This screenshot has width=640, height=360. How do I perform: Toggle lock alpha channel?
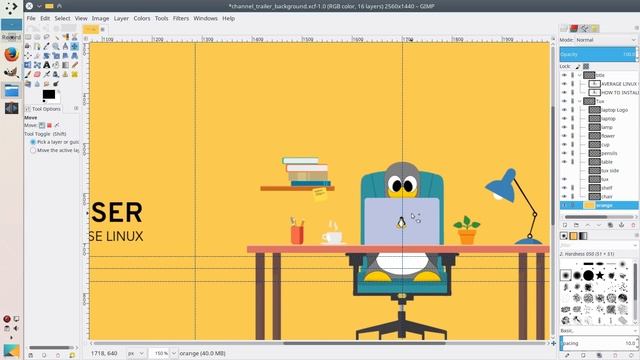pos(586,66)
